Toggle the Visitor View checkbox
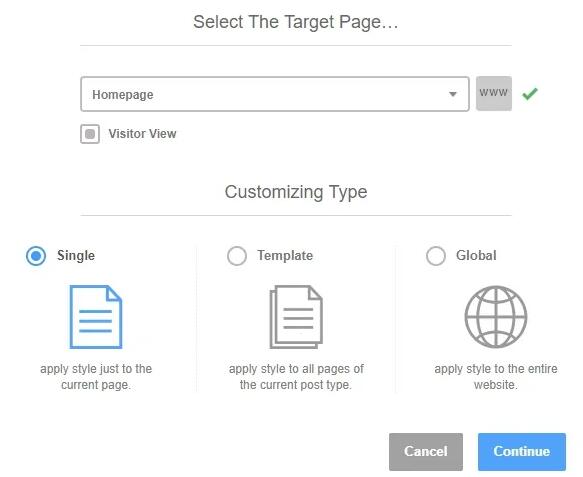Screen dimensions: 583x477 (90, 134)
